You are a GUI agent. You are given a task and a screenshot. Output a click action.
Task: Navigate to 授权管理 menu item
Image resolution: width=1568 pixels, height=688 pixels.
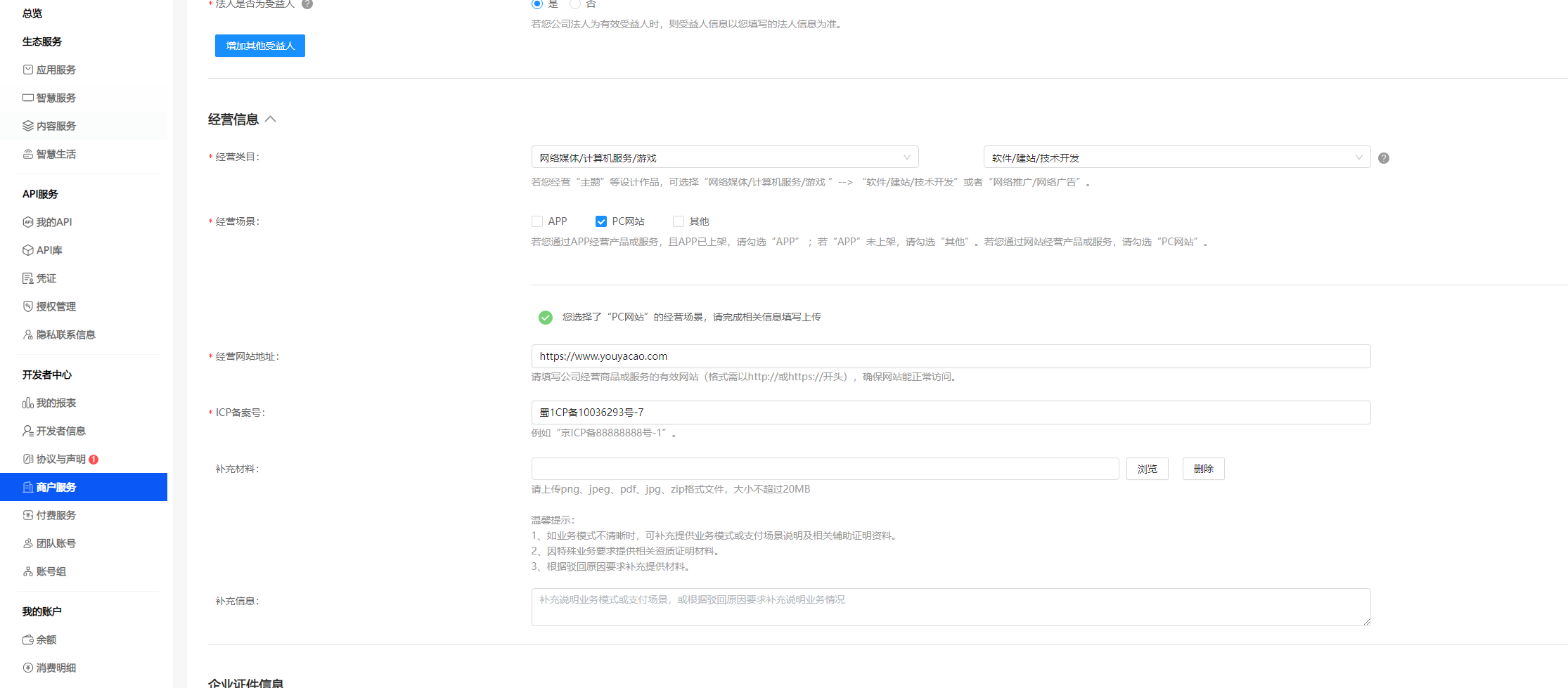point(84,306)
